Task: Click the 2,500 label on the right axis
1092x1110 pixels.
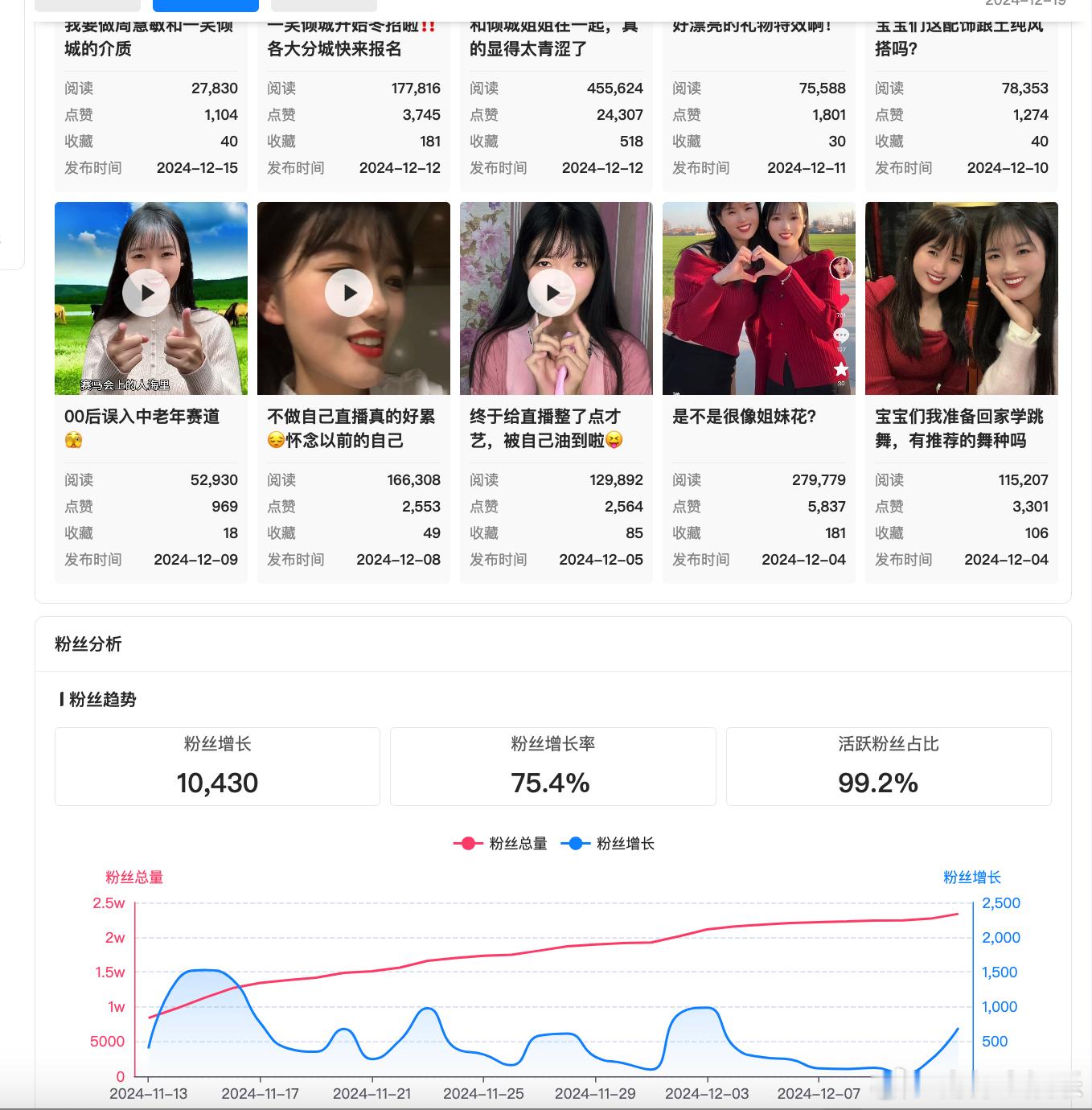Action: click(x=1001, y=903)
